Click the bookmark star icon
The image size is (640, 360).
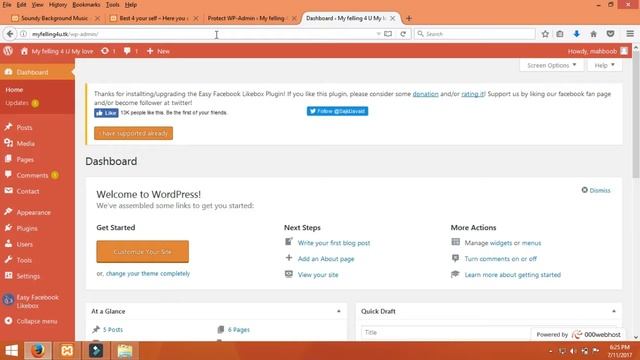click(x=545, y=34)
